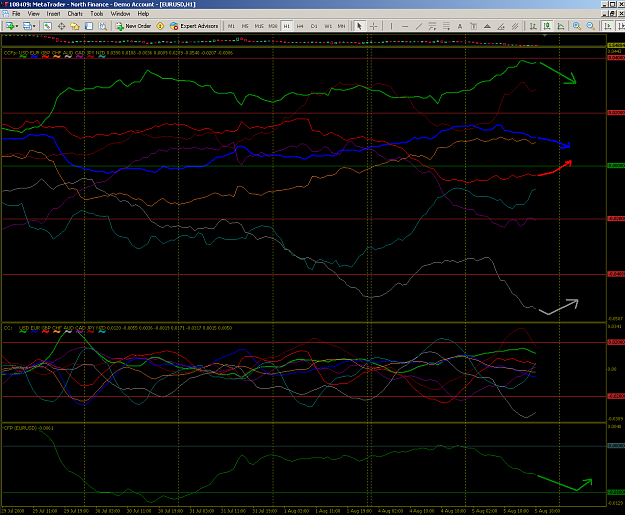This screenshot has height=516, width=625.
Task: Select the trendline-by-angle tool
Action: (501, 26)
